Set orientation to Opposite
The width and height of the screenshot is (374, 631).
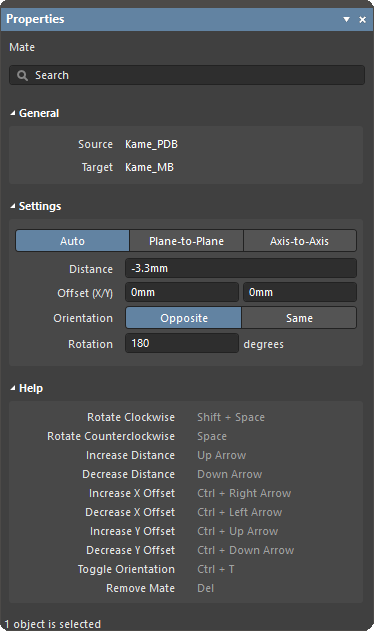pos(184,318)
